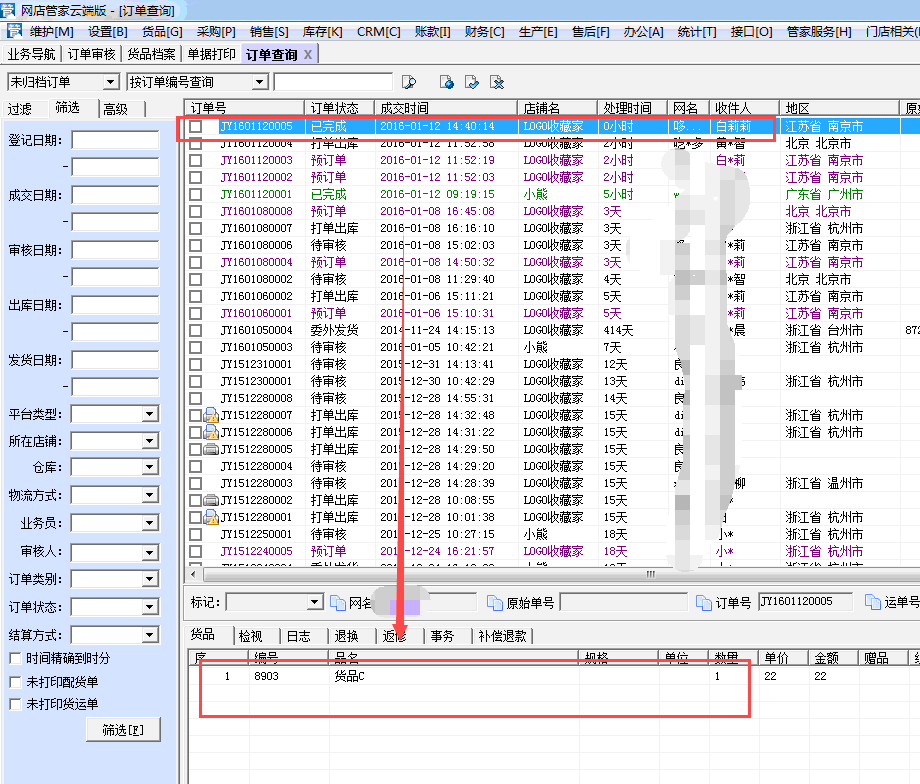Check the 未打印配货单 option

15,681
